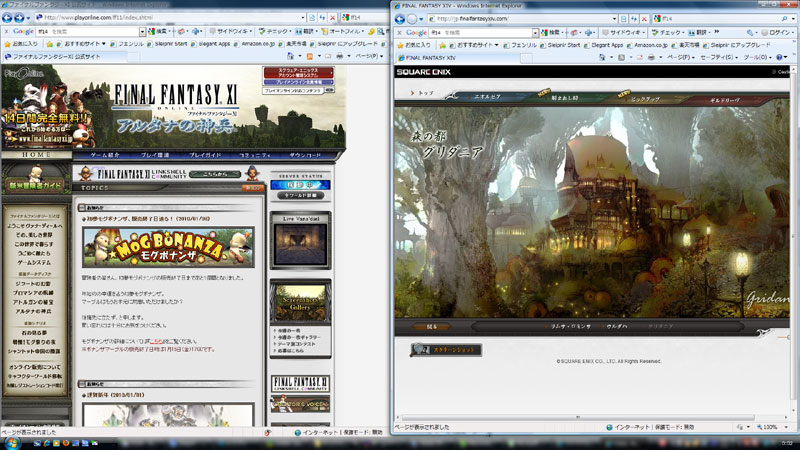Click the Sleipnir Start favorite in right window
The image size is (800, 450).
click(560, 45)
